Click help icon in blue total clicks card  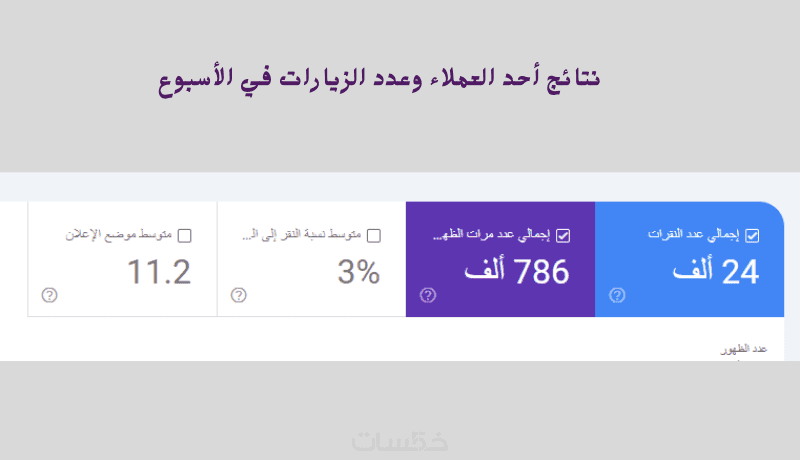click(x=617, y=295)
